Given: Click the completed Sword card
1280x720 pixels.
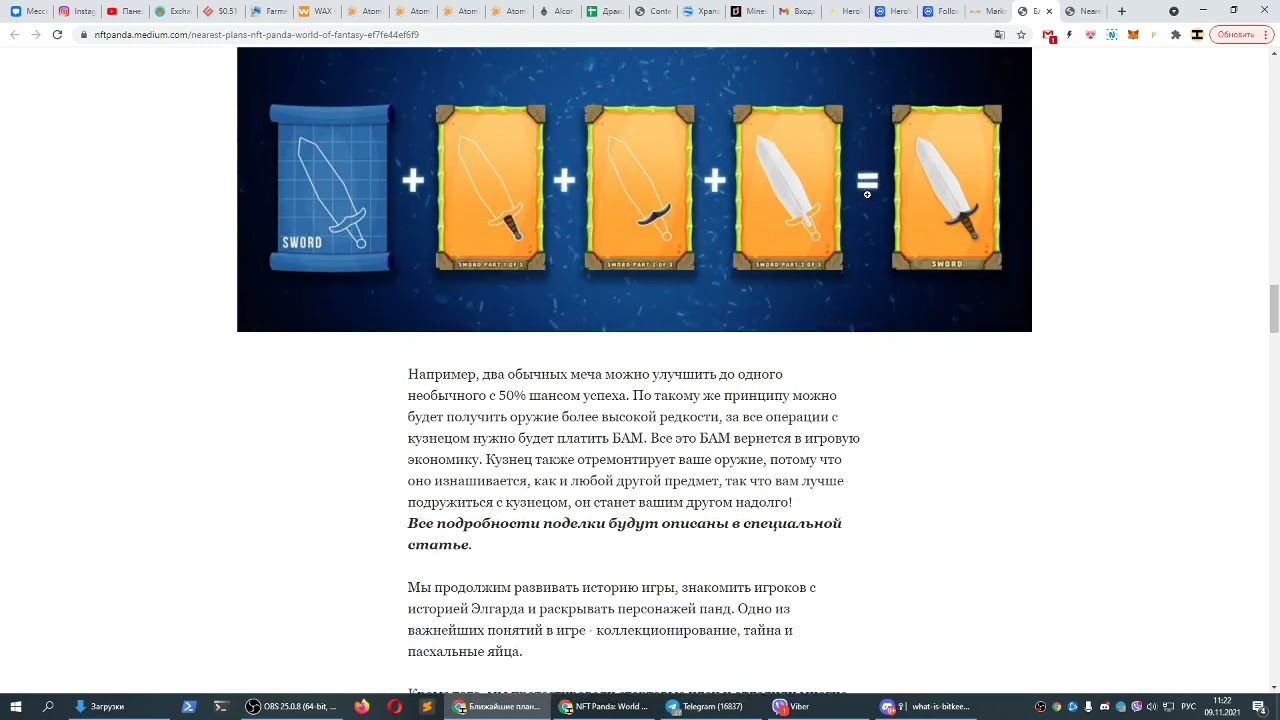Looking at the screenshot, I should 947,187.
